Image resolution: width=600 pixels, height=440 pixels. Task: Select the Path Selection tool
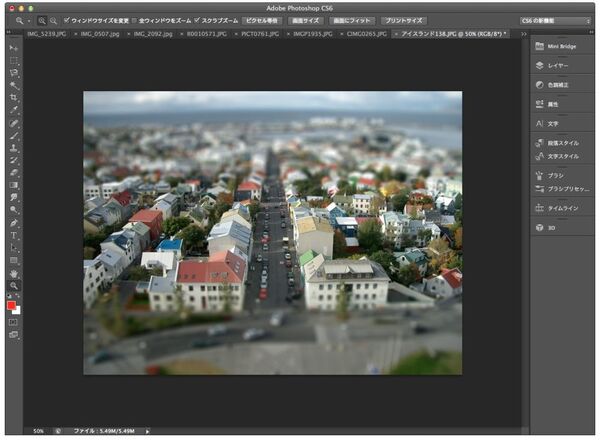pyautogui.click(x=13, y=248)
